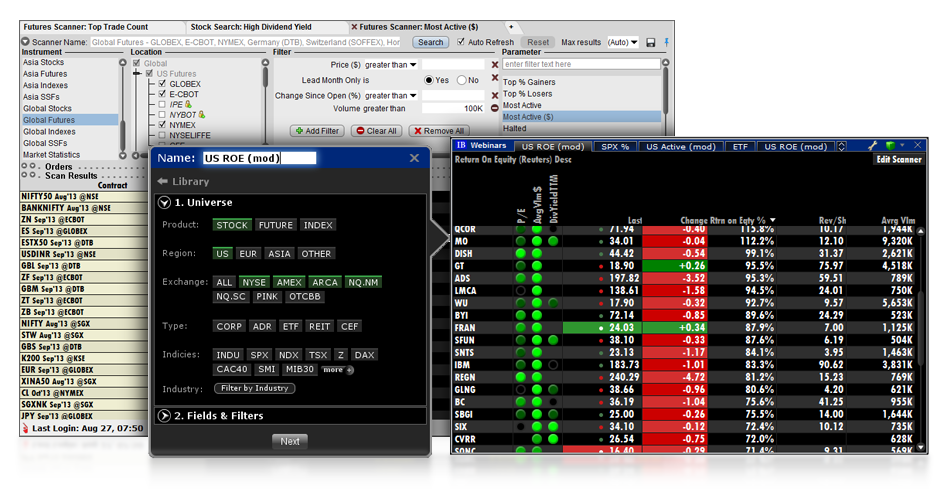Uncheck the GLOBEX location checkbox
The image size is (950, 500).
click(162, 84)
